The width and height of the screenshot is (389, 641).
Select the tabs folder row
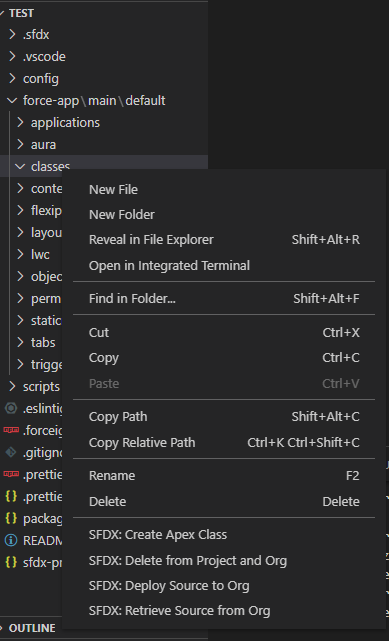tap(31, 342)
